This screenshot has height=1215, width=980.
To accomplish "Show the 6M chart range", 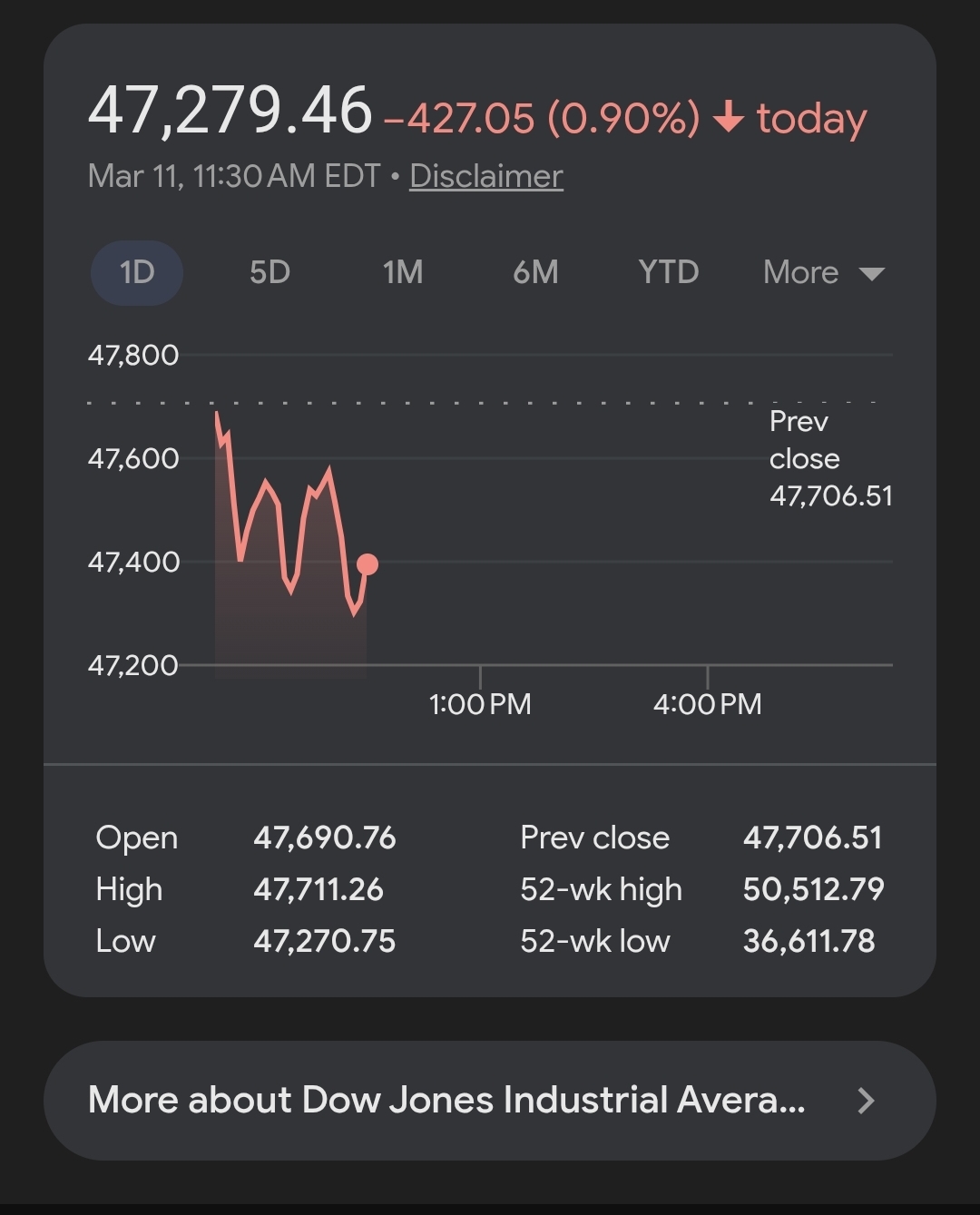I will tap(535, 272).
